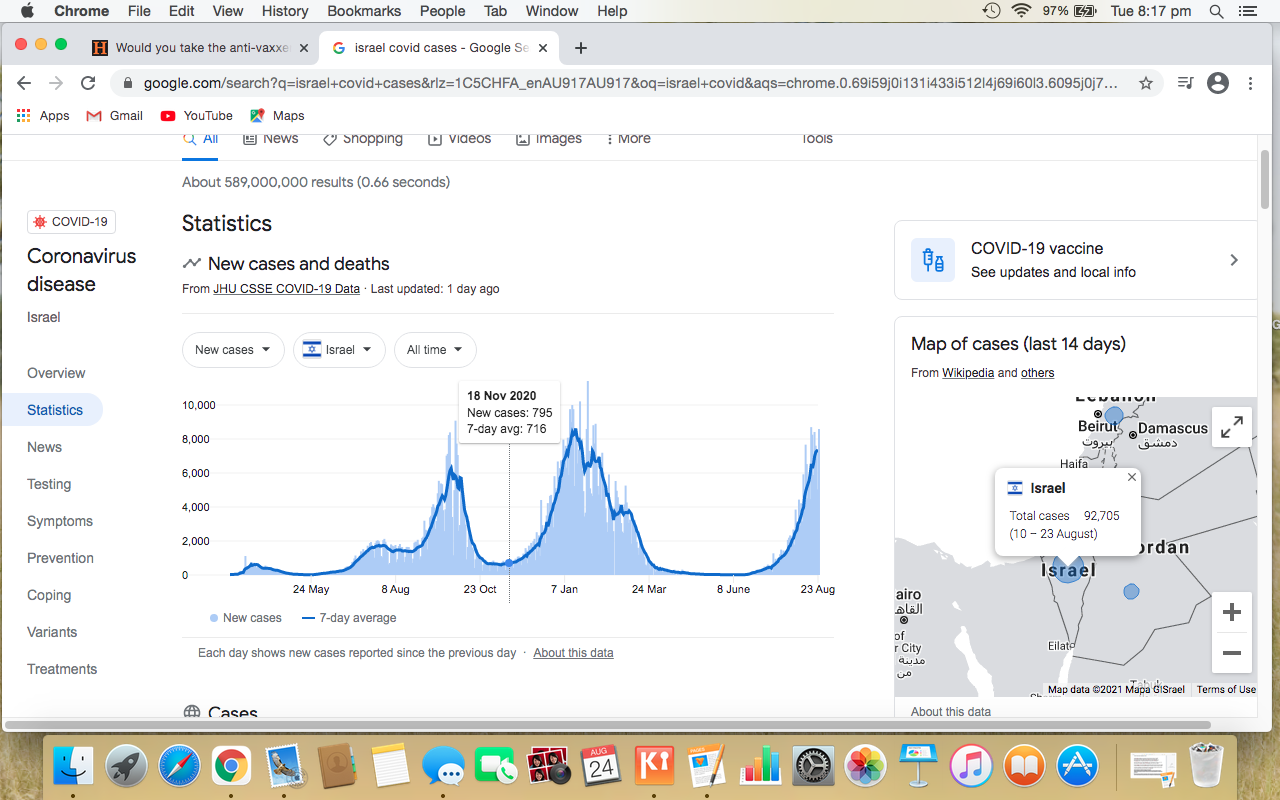1280x800 pixels.
Task: Open the Wikipedia source link for map
Action: [x=968, y=373]
